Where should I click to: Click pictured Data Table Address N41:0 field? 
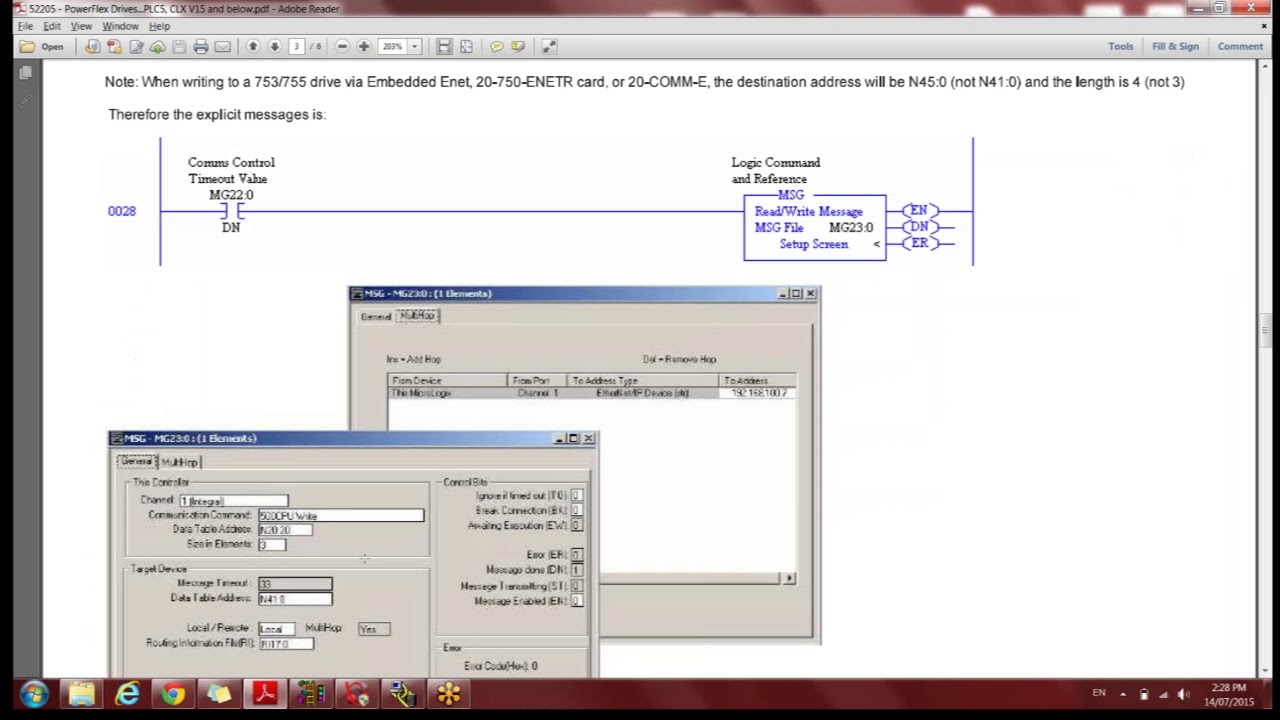click(295, 599)
